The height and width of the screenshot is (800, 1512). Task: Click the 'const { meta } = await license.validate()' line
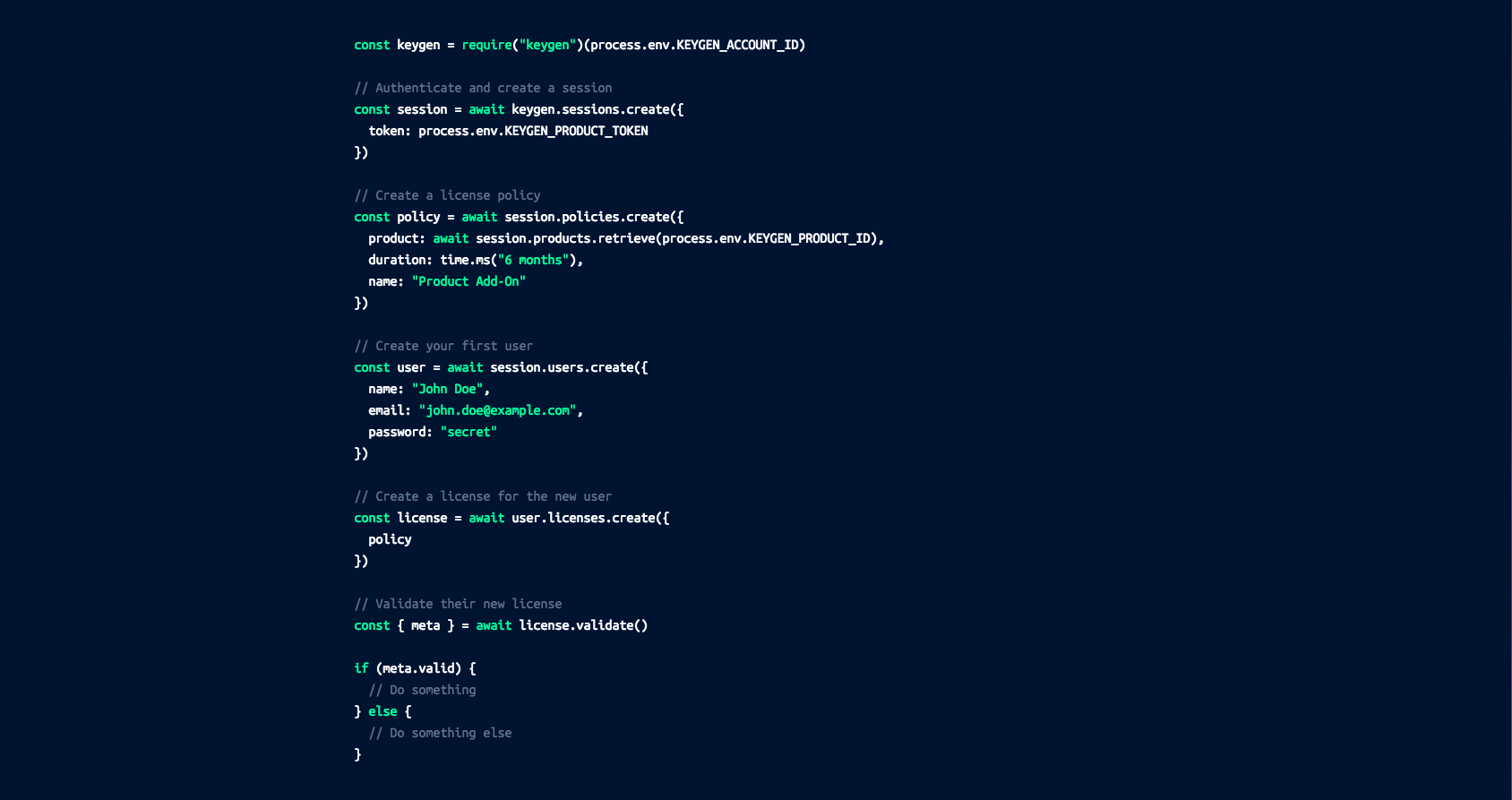(501, 625)
